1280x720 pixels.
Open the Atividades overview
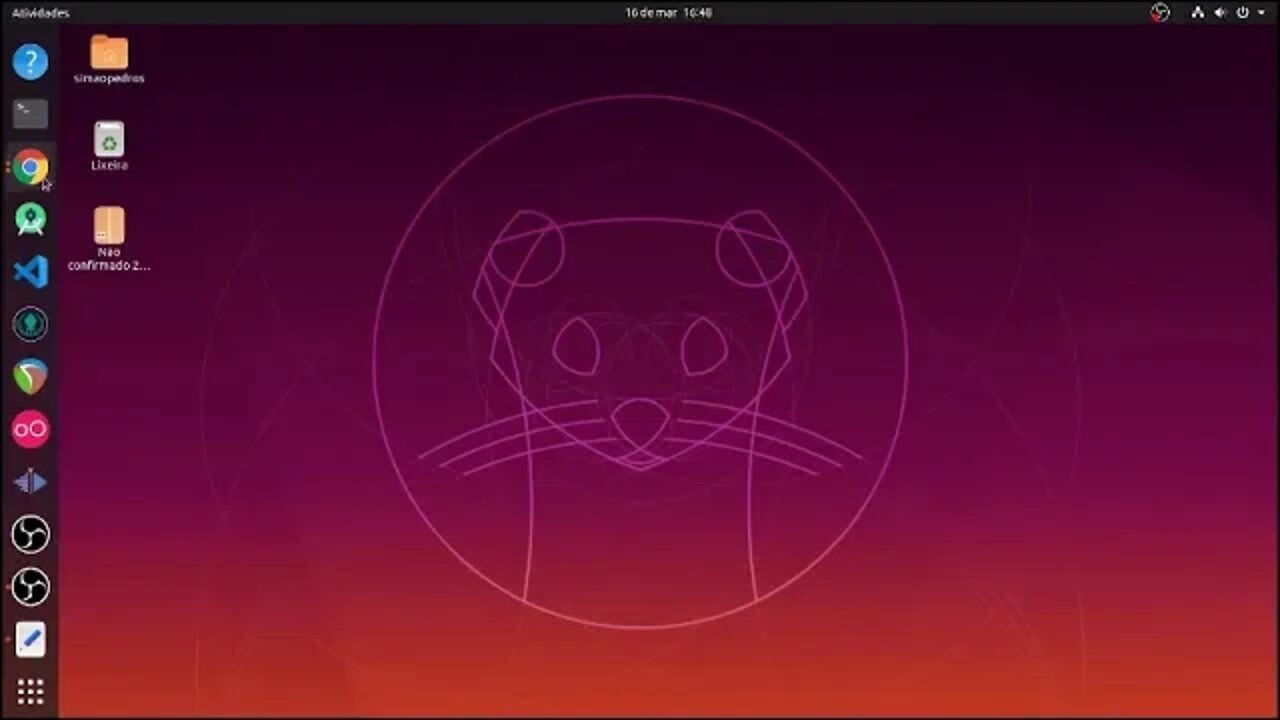click(x=41, y=13)
